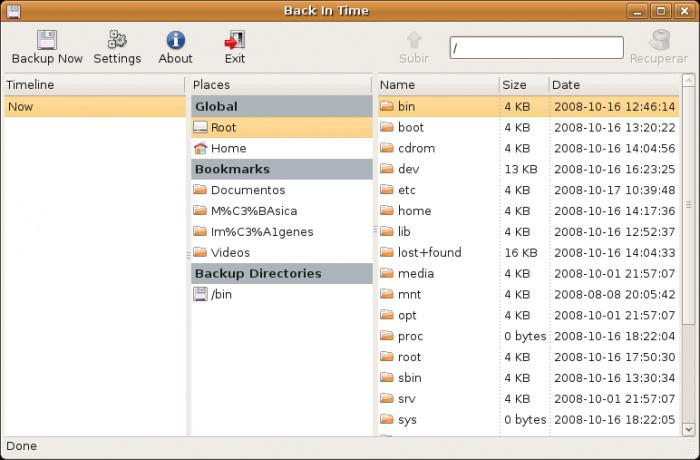Click the Subir up-arrow icon
The width and height of the screenshot is (700, 460).
pyautogui.click(x=414, y=41)
